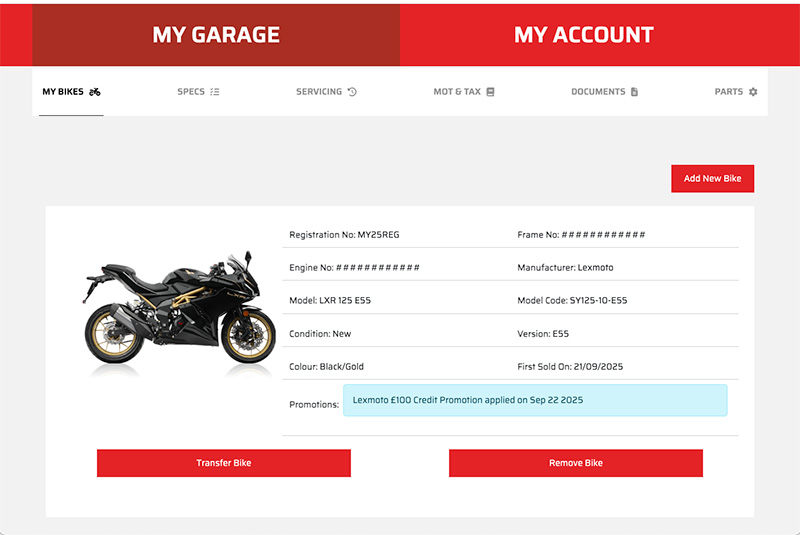Click the Transfer Bike button
The width and height of the screenshot is (800, 535).
coord(224,463)
